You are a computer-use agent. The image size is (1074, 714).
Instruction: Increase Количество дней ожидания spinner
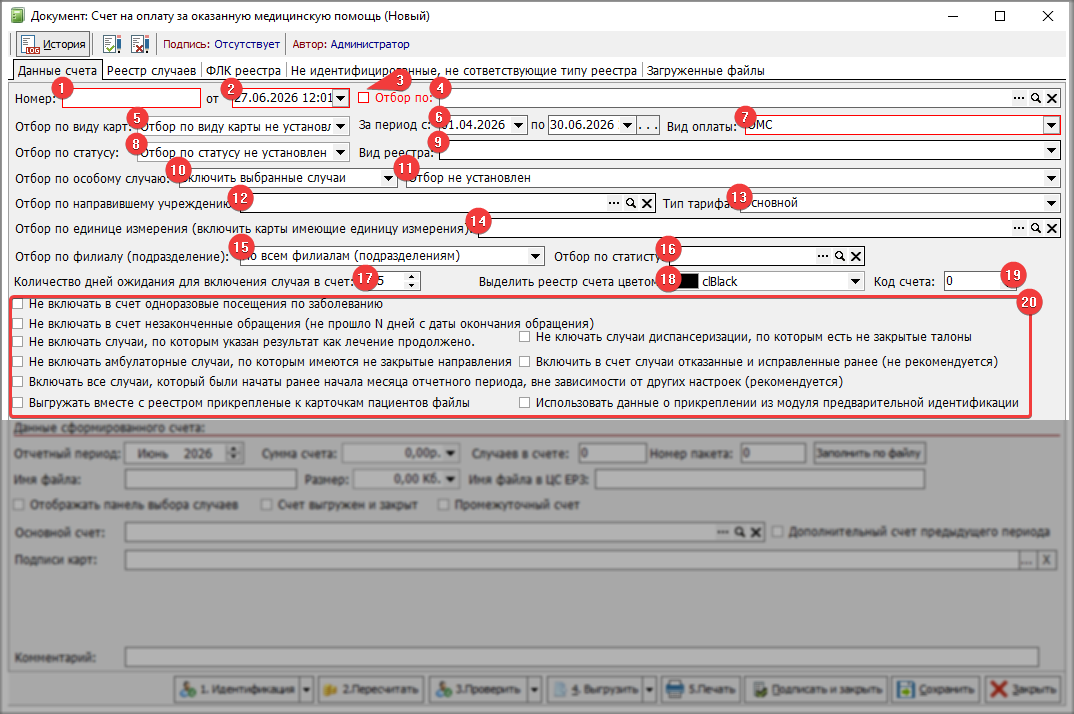[x=411, y=277]
